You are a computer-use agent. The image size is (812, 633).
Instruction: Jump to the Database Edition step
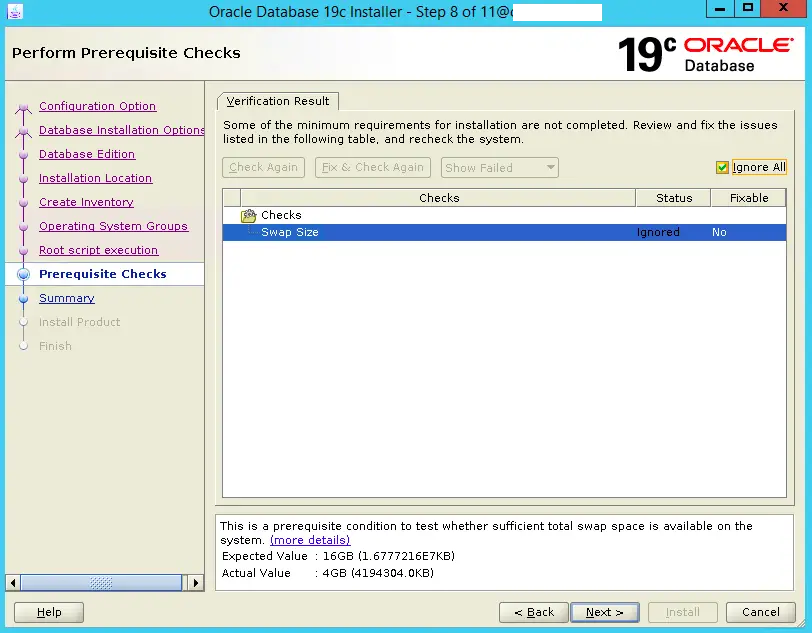[x=87, y=154]
